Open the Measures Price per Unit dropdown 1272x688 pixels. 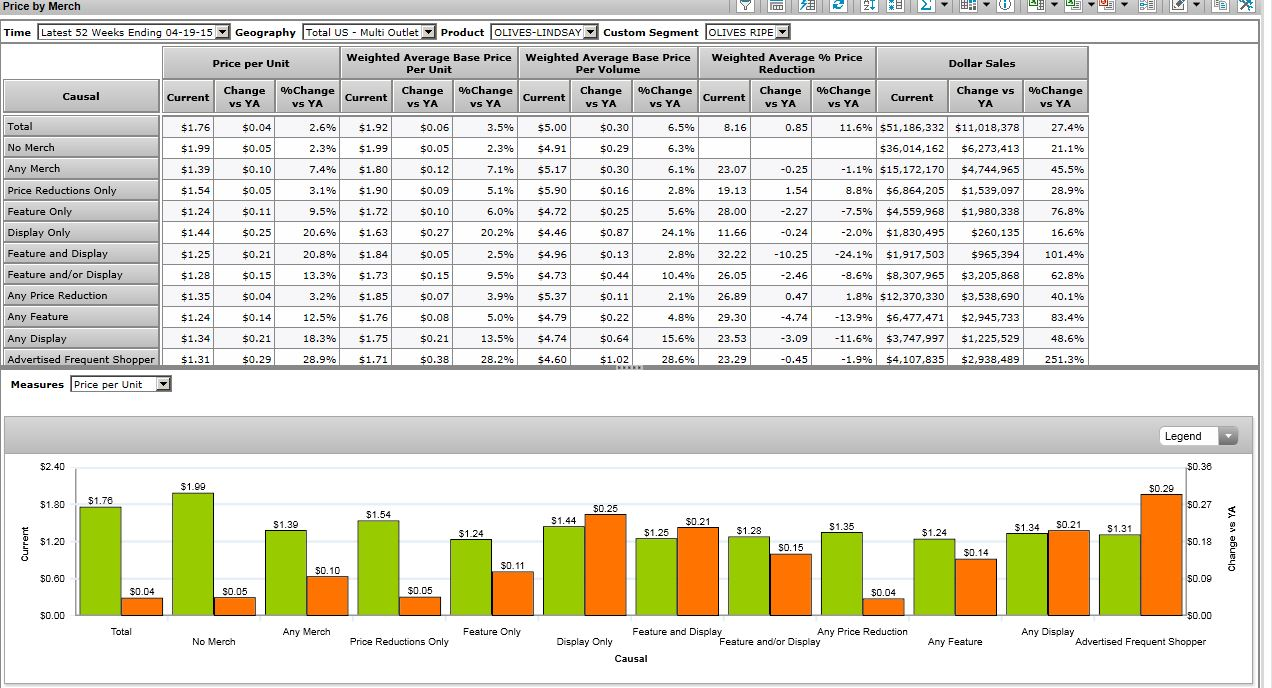tap(164, 384)
